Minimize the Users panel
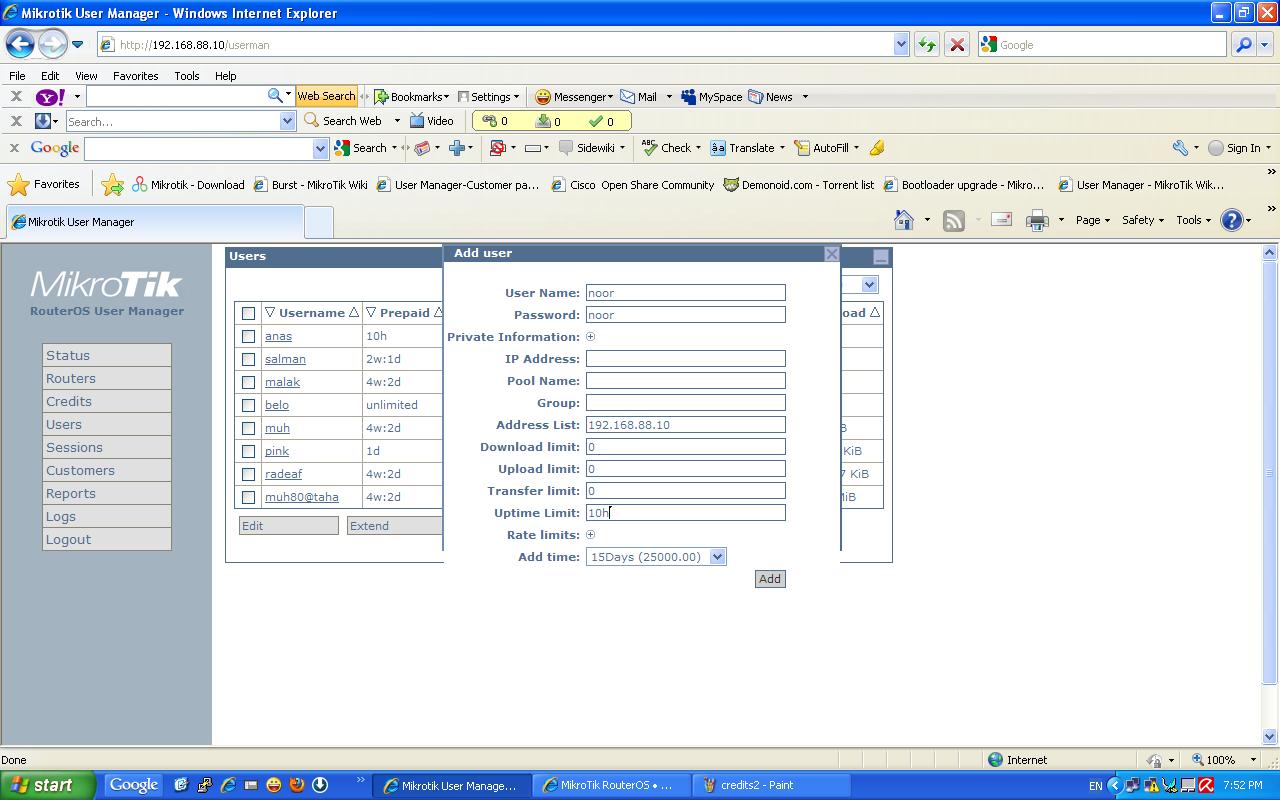The image size is (1280, 800). click(x=881, y=257)
